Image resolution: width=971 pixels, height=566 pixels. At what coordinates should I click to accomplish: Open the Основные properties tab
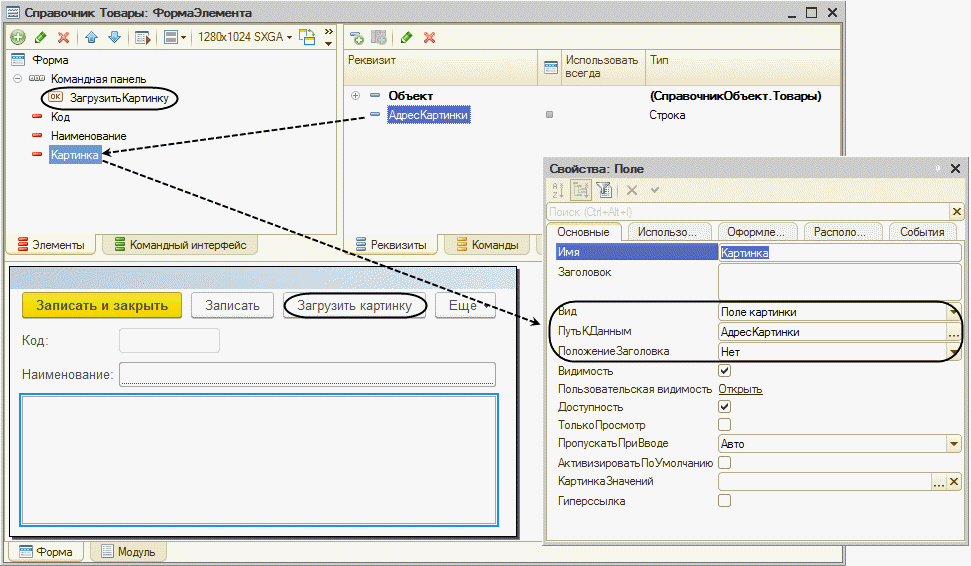583,232
